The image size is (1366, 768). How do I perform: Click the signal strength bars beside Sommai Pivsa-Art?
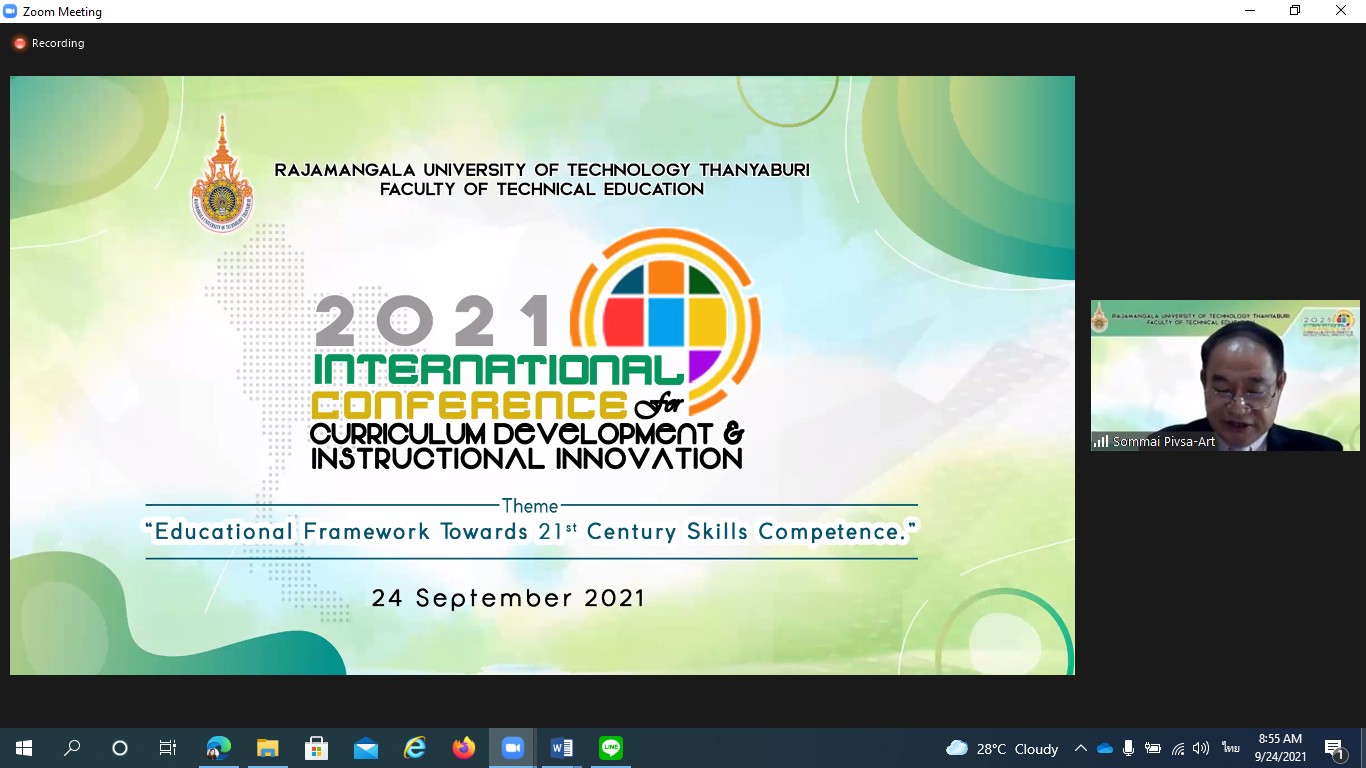(1101, 441)
